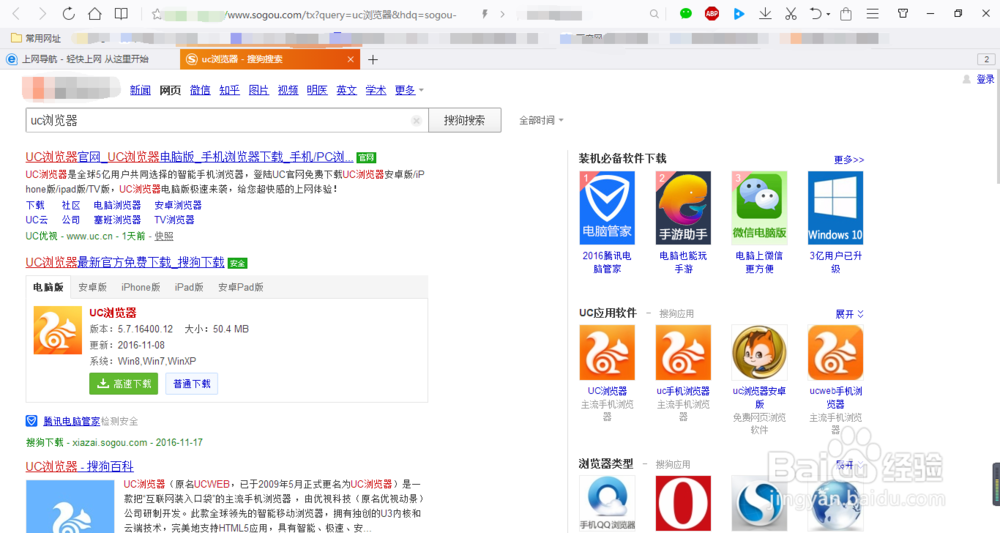Viewport: 1000px width, 533px height.
Task: Click the UC logo in download result
Action: coord(58,330)
